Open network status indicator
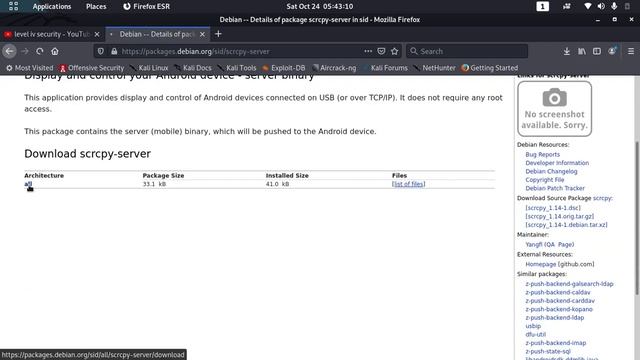The image size is (640, 360). (x=587, y=6)
